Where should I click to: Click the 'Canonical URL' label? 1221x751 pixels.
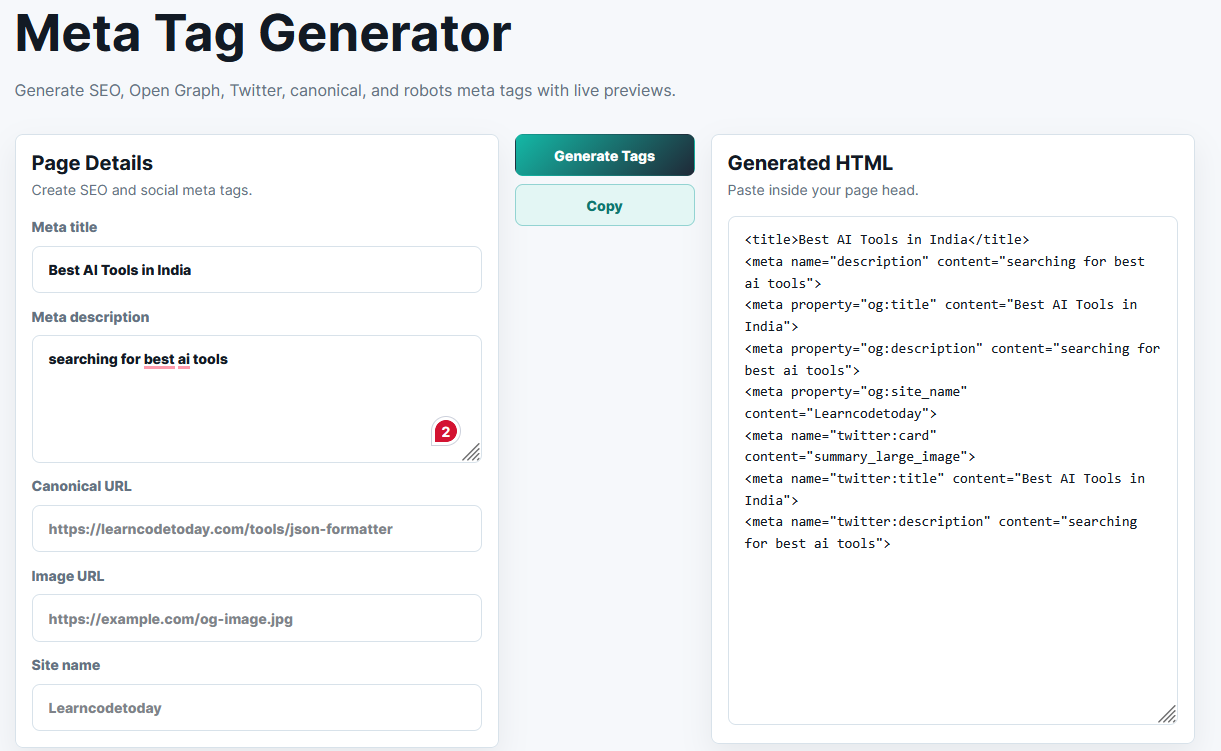tap(82, 486)
